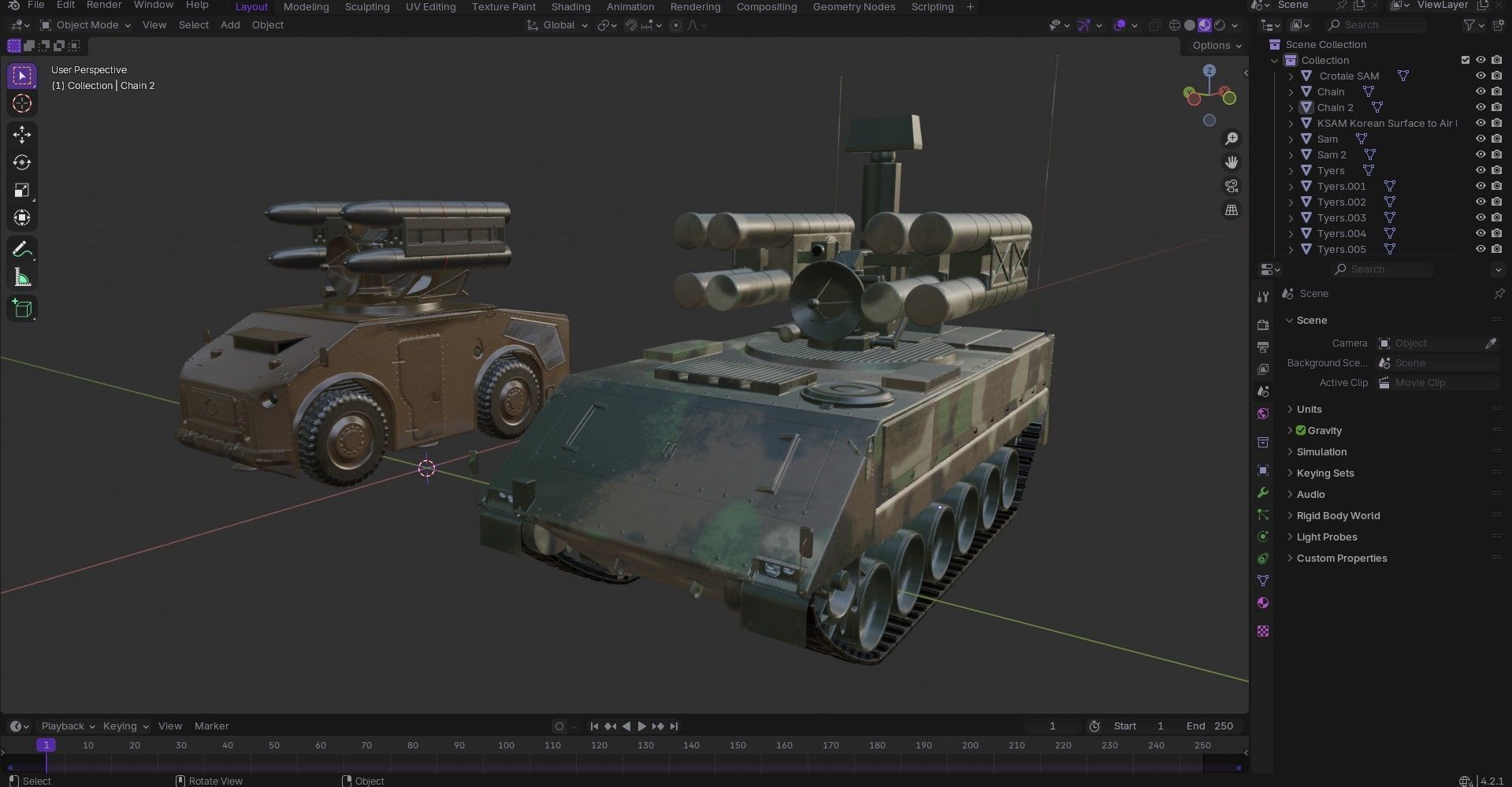Select the Measure tool
The width and height of the screenshot is (1512, 787).
22,277
